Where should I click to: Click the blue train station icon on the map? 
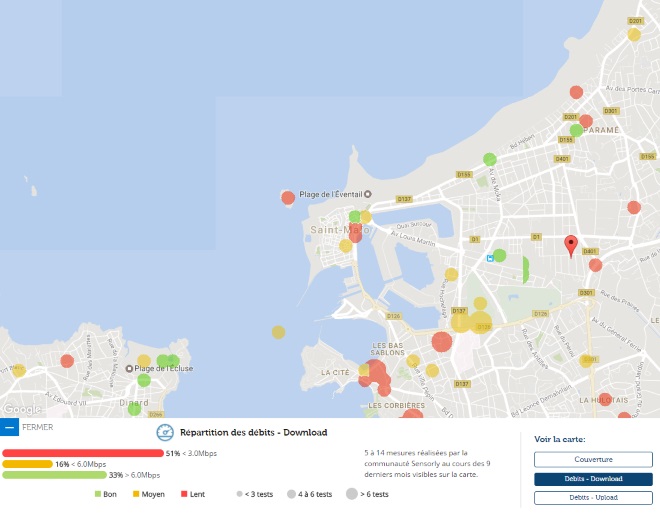[x=490, y=258]
